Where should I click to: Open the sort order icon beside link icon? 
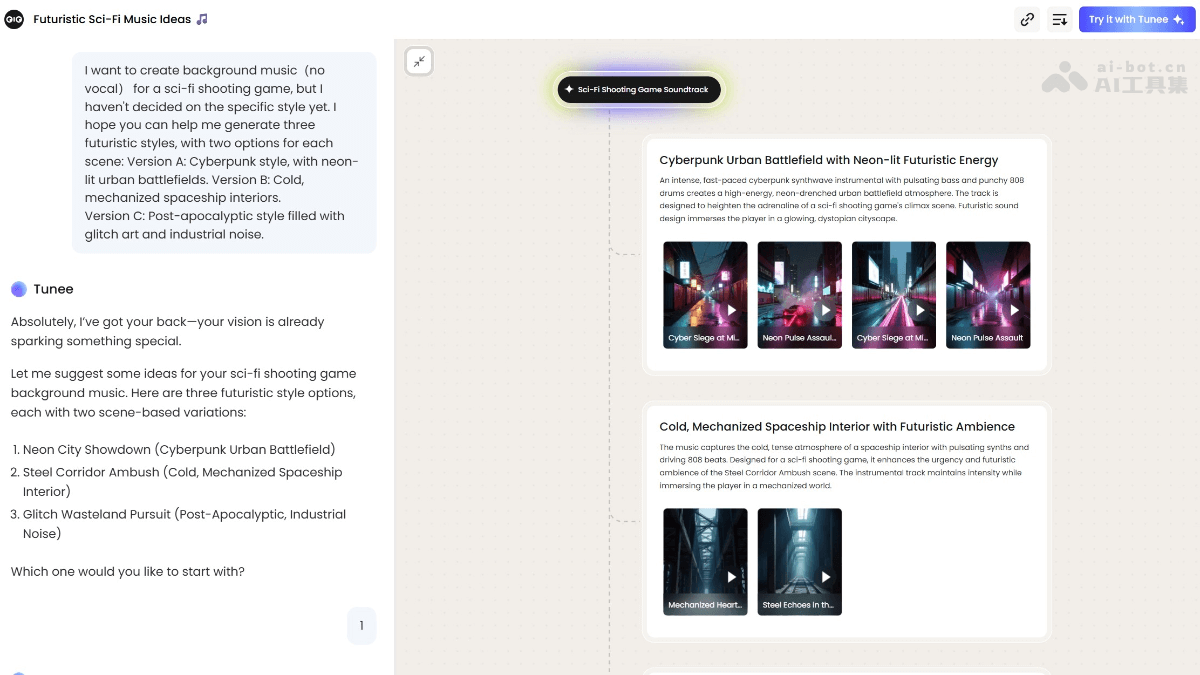point(1059,19)
